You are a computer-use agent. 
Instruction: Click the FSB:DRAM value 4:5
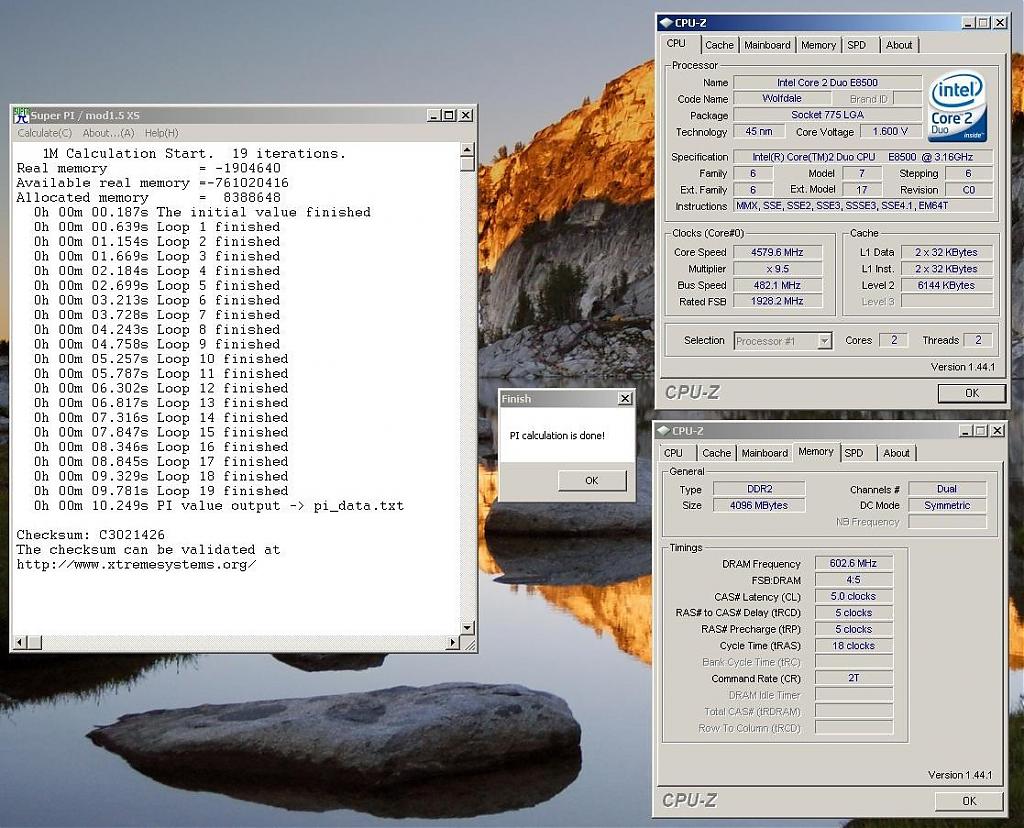854,580
